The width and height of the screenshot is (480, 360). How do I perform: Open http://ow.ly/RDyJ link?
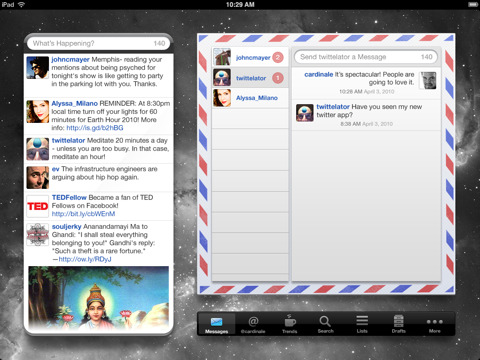point(85,259)
